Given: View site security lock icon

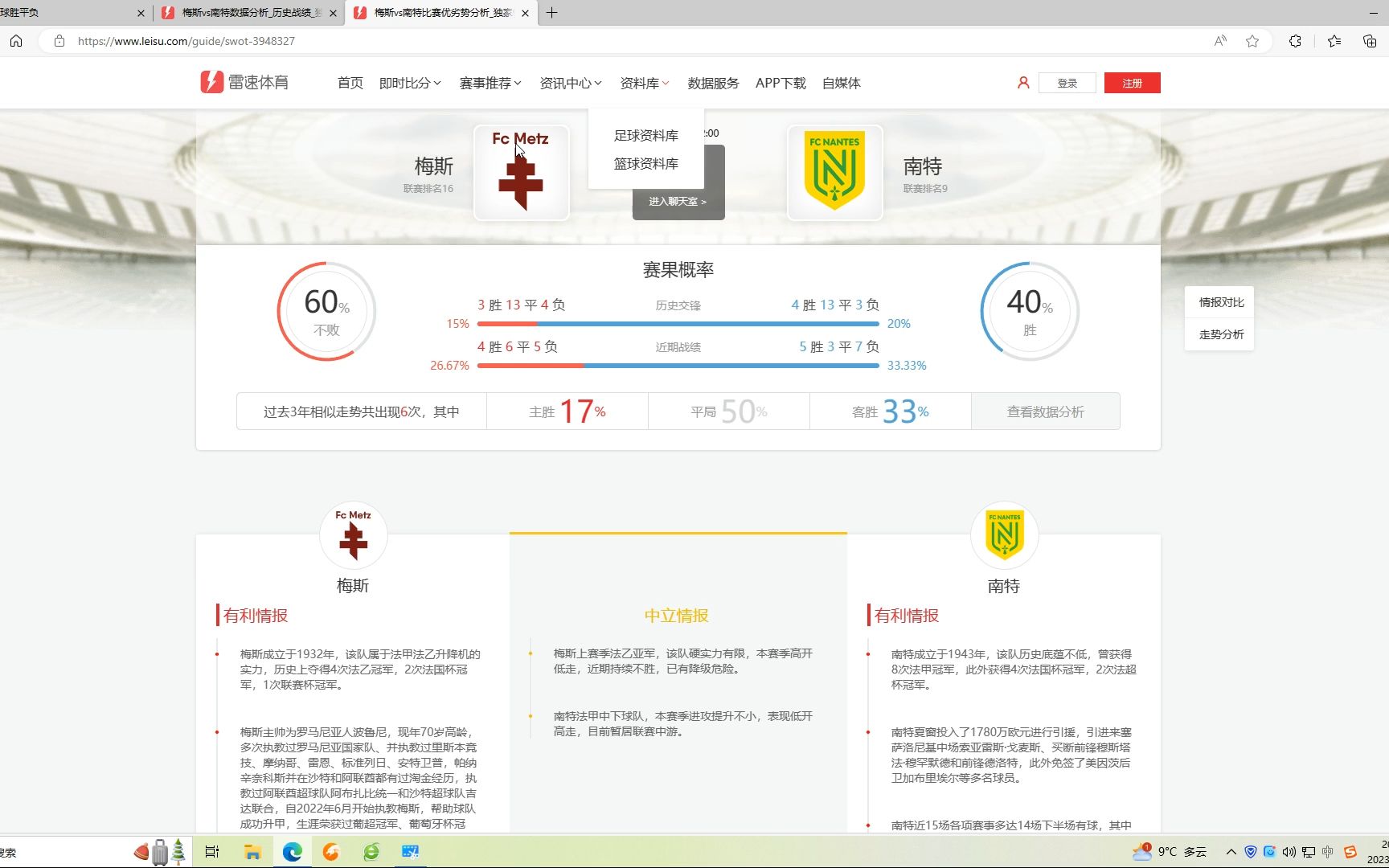Looking at the screenshot, I should tap(59, 41).
